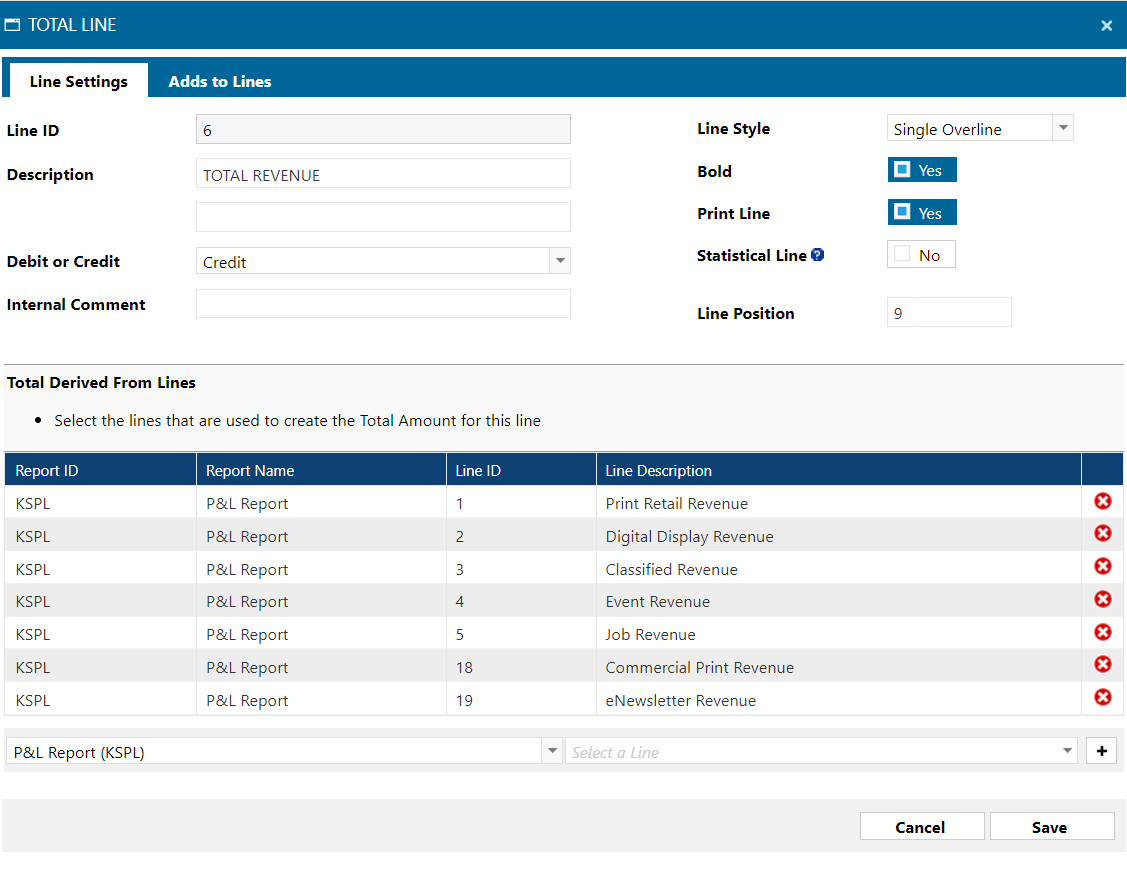The image size is (1127, 877).
Task: Remove the eNewsletter Revenue row
Action: 1103,698
